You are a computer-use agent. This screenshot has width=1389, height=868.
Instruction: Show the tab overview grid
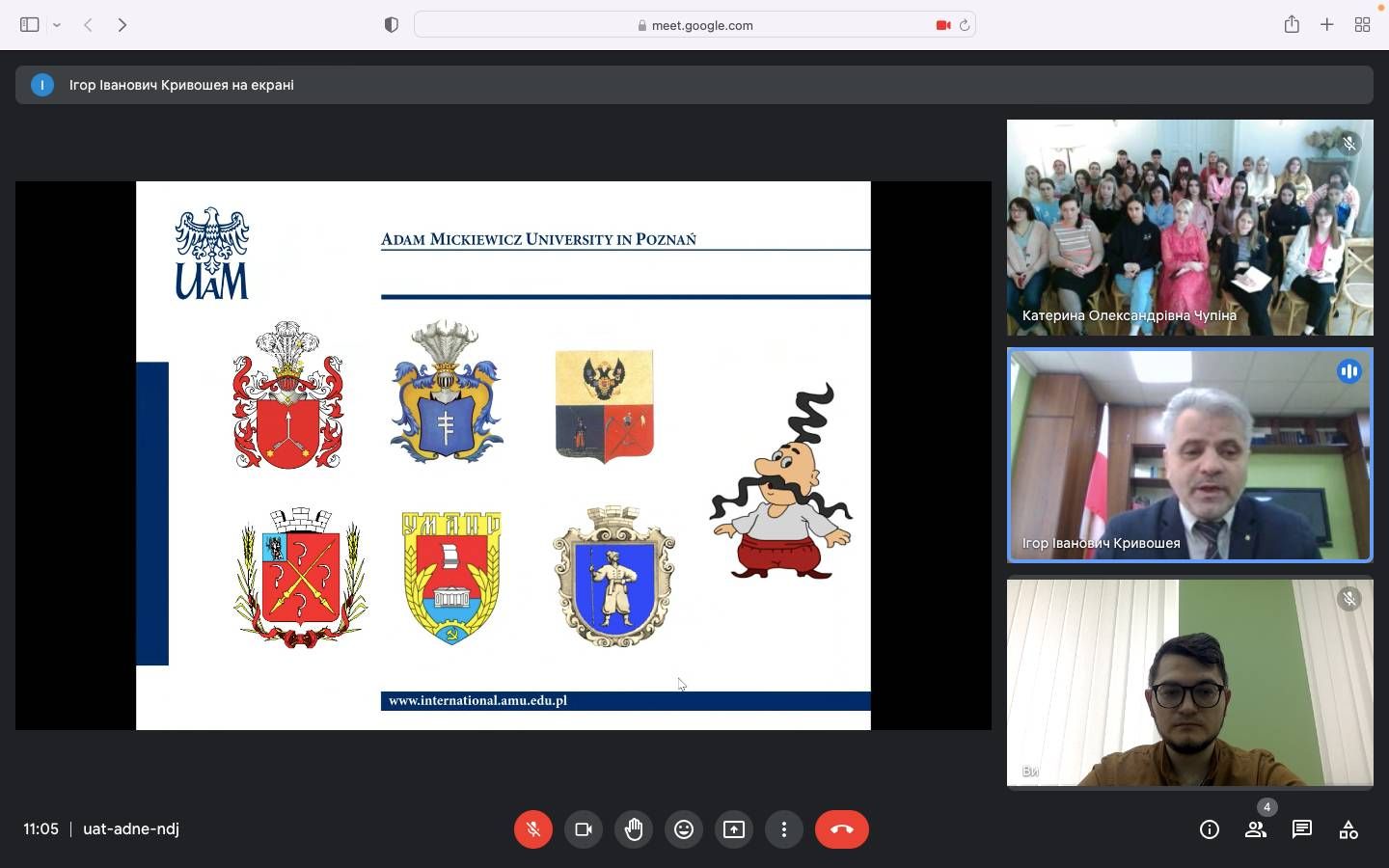pos(1362,25)
